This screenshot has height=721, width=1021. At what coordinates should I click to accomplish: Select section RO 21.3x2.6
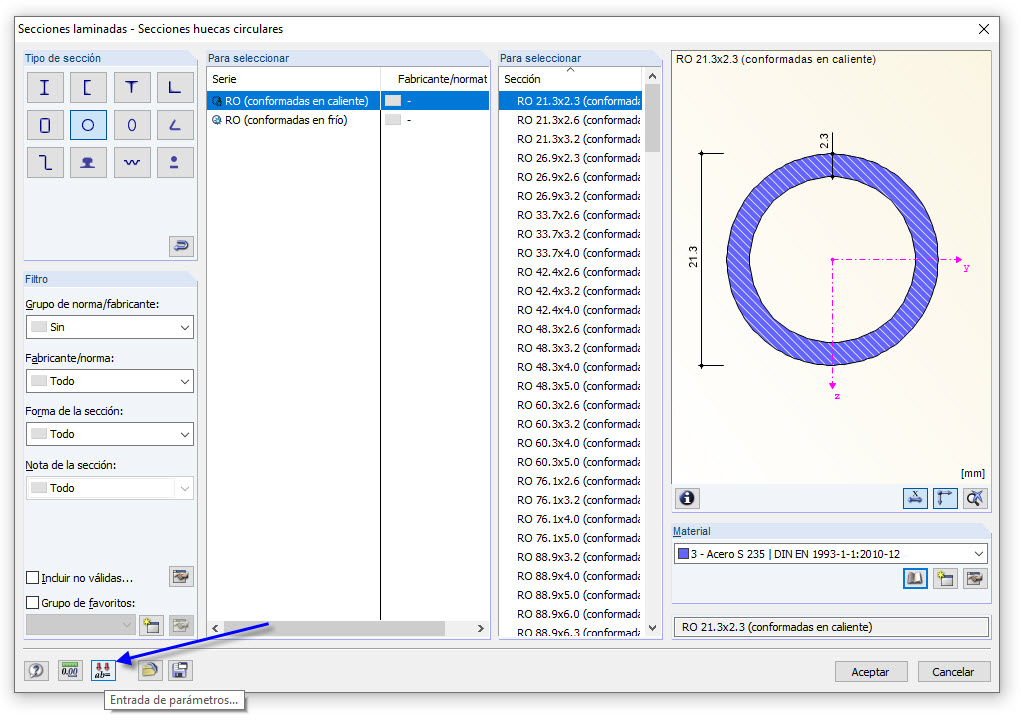[x=570, y=120]
